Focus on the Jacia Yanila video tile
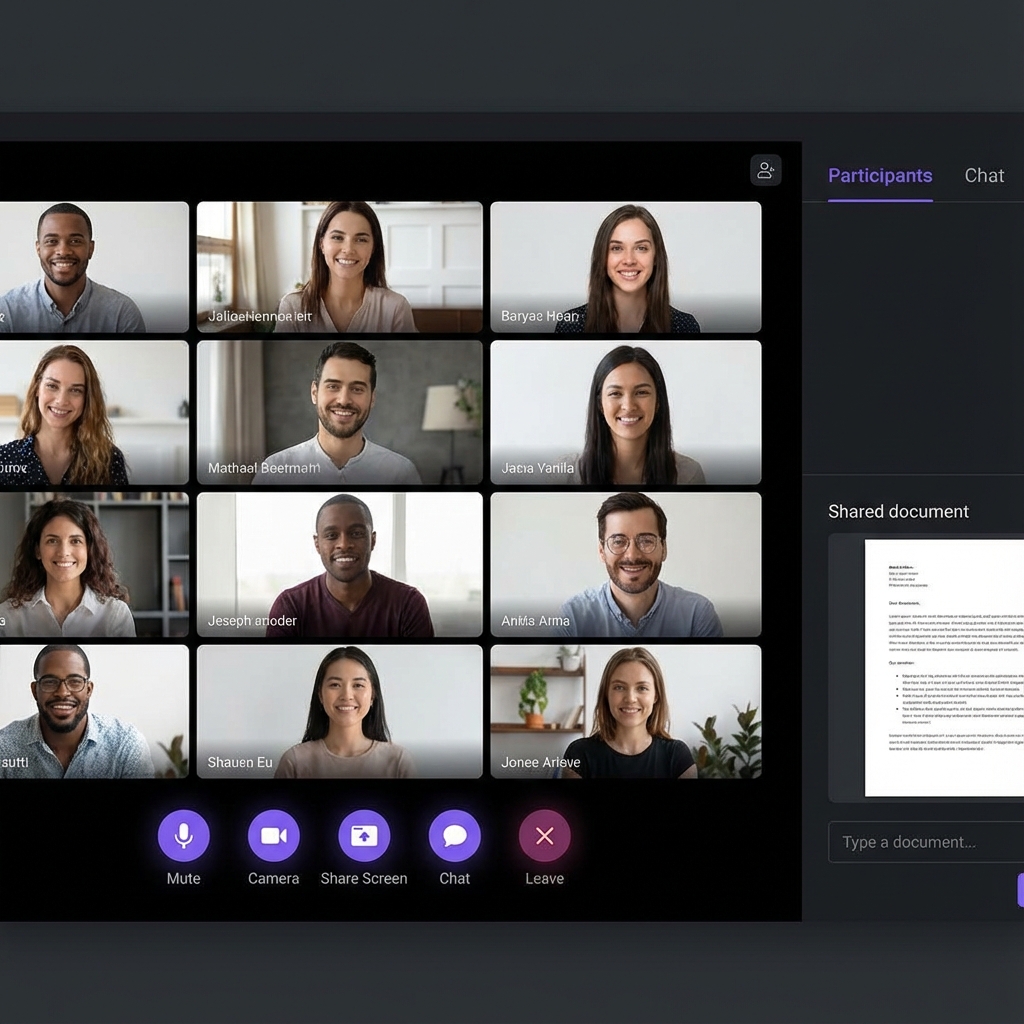1024x1024 pixels. point(626,413)
